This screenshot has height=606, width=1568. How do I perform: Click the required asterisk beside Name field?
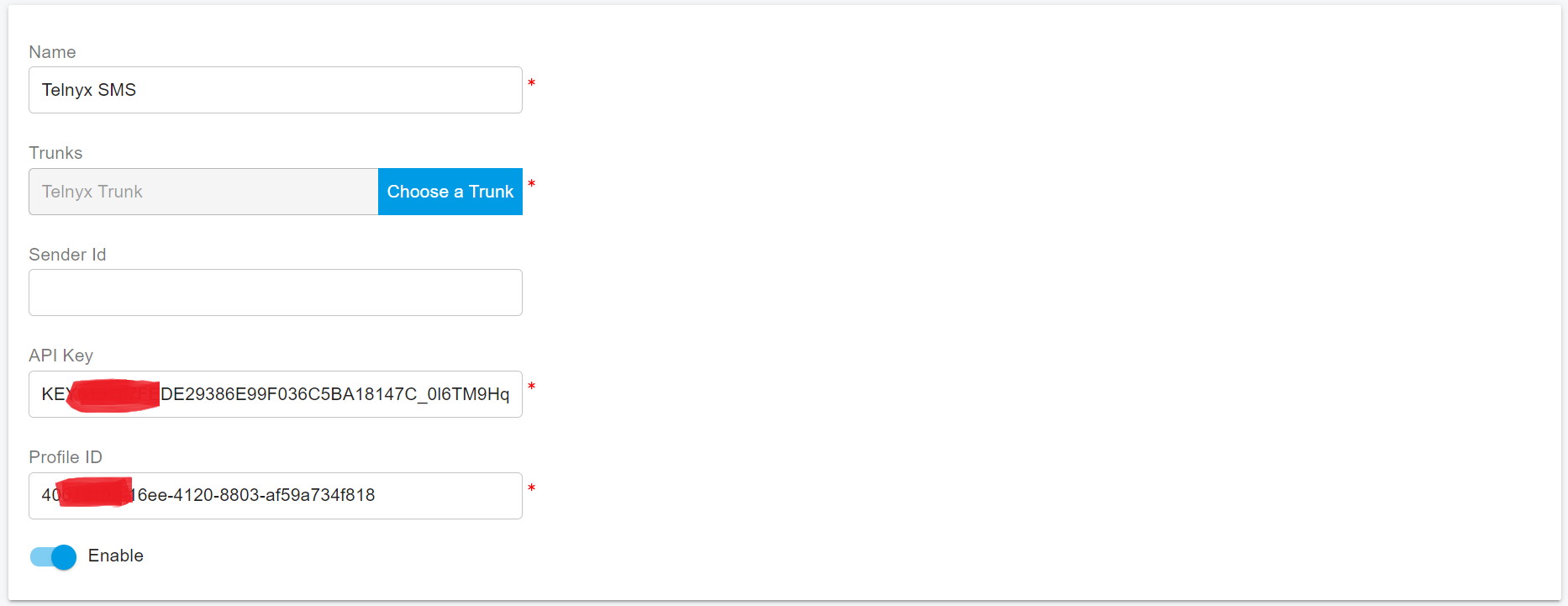coord(531,82)
